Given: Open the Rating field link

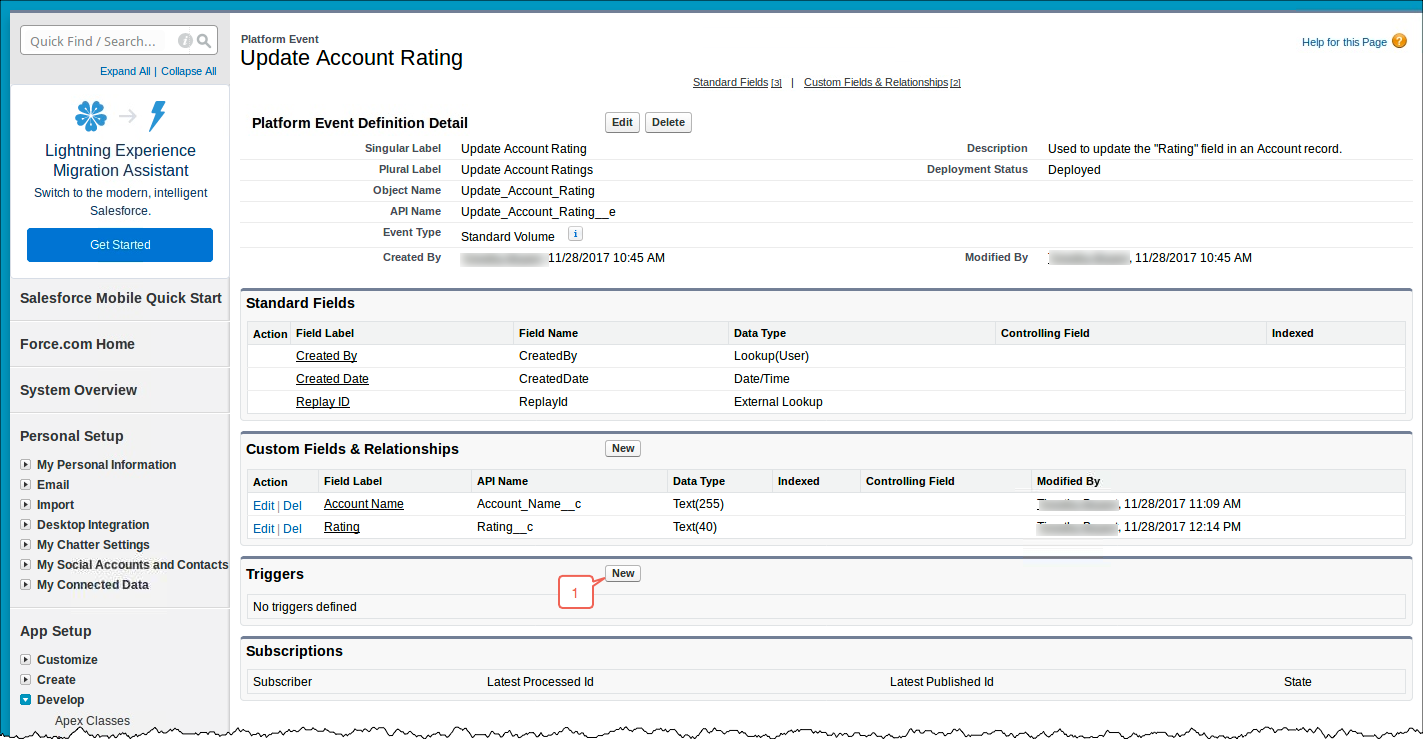Looking at the screenshot, I should tap(342, 527).
